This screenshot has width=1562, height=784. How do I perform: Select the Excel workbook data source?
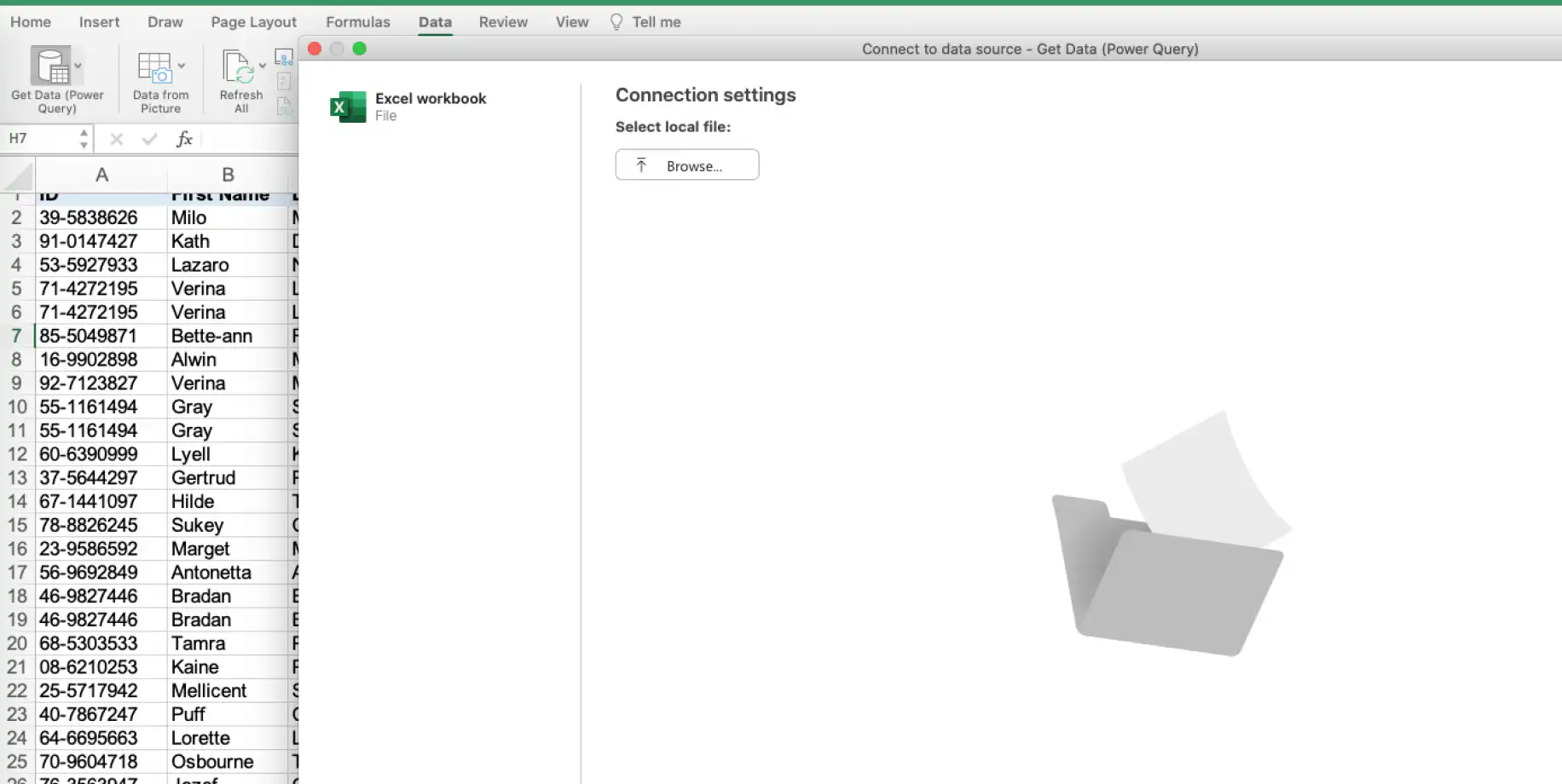409,107
